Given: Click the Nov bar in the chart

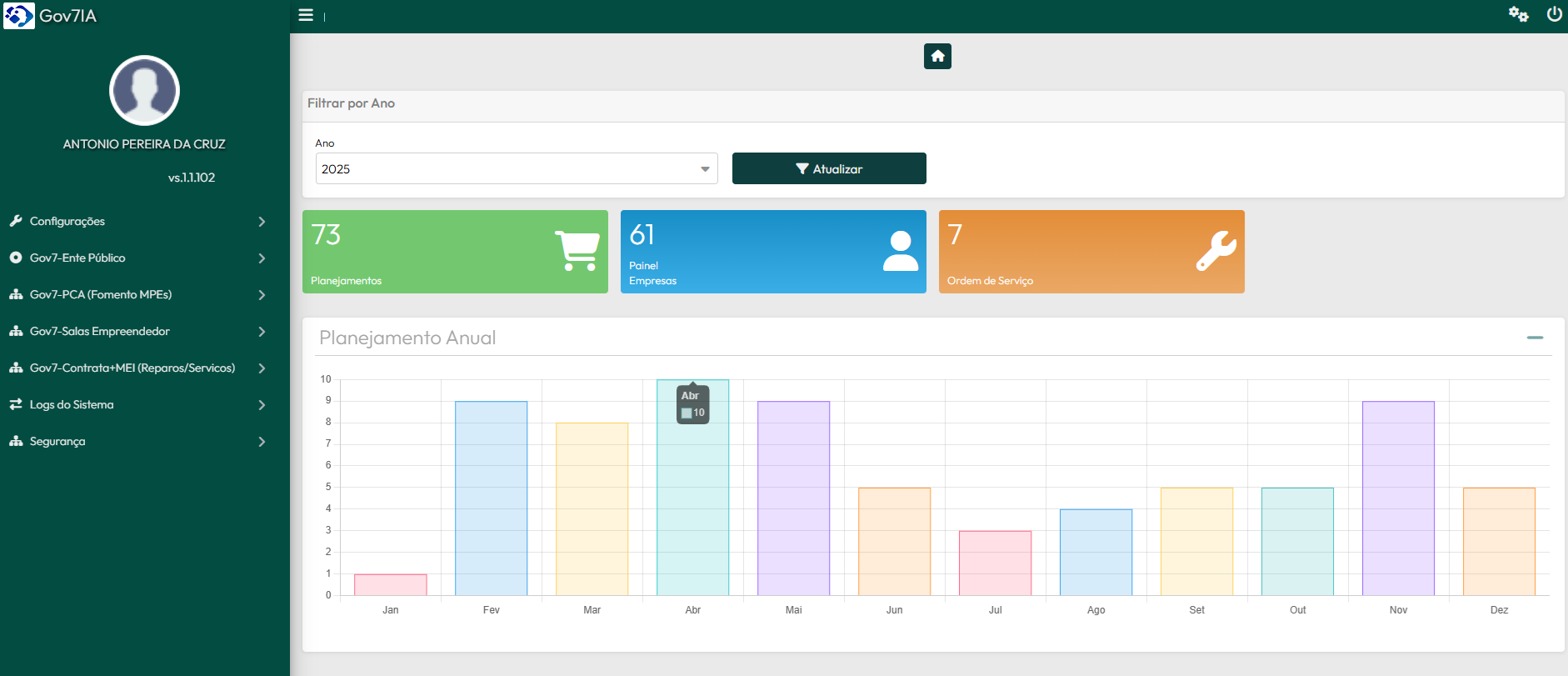Looking at the screenshot, I should 1398,498.
